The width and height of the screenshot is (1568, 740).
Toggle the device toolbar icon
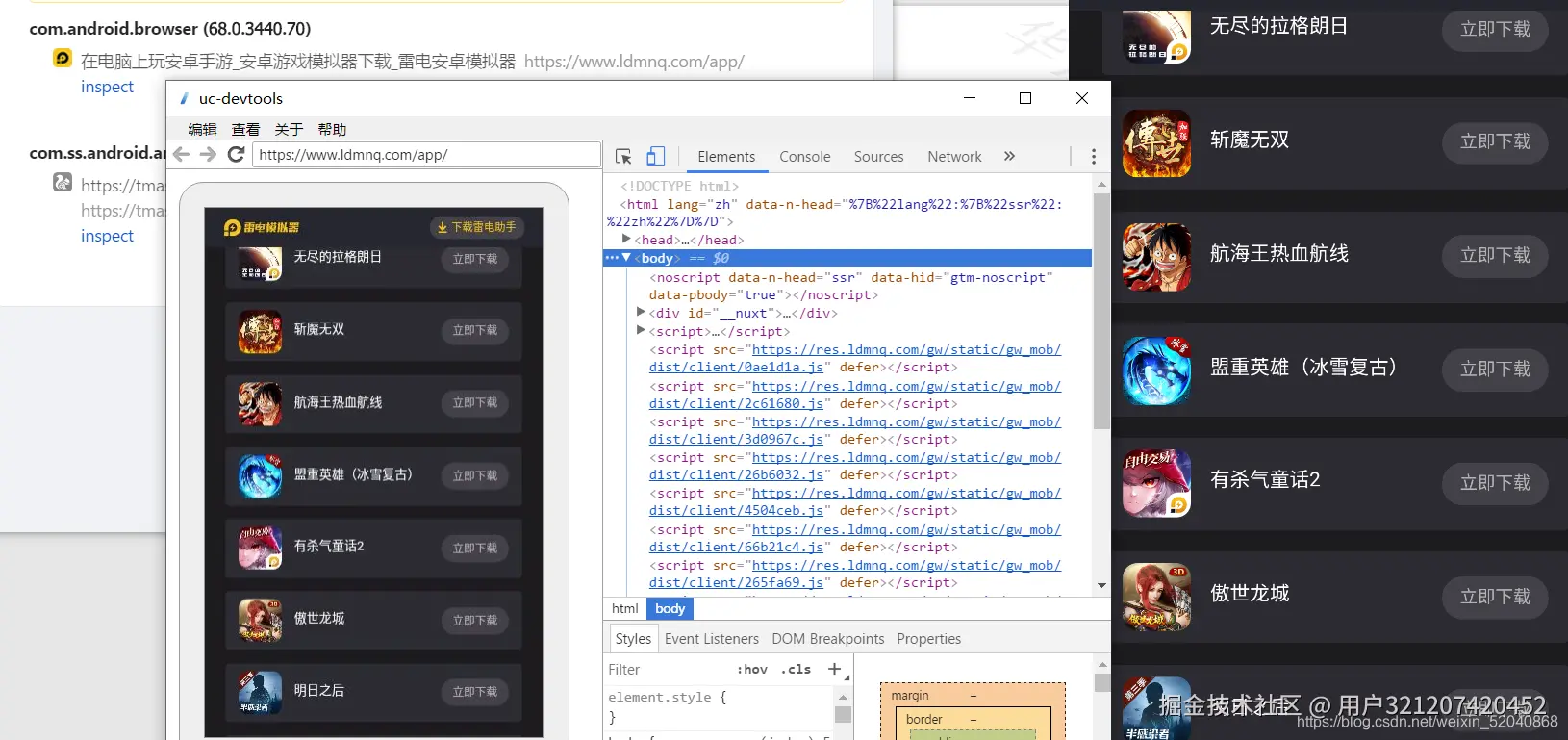pyautogui.click(x=655, y=156)
